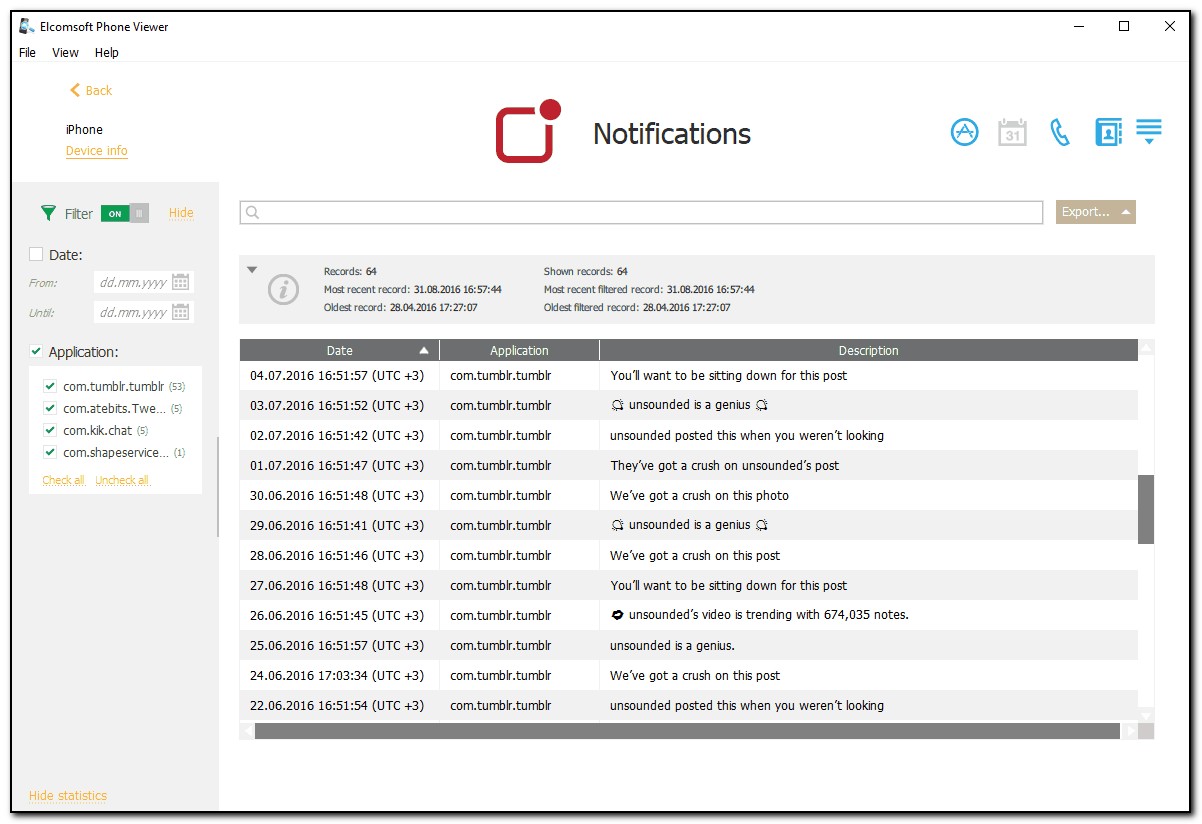Click the Until date calendar picker icon
Image resolution: width=1202 pixels, height=824 pixels.
[x=181, y=312]
